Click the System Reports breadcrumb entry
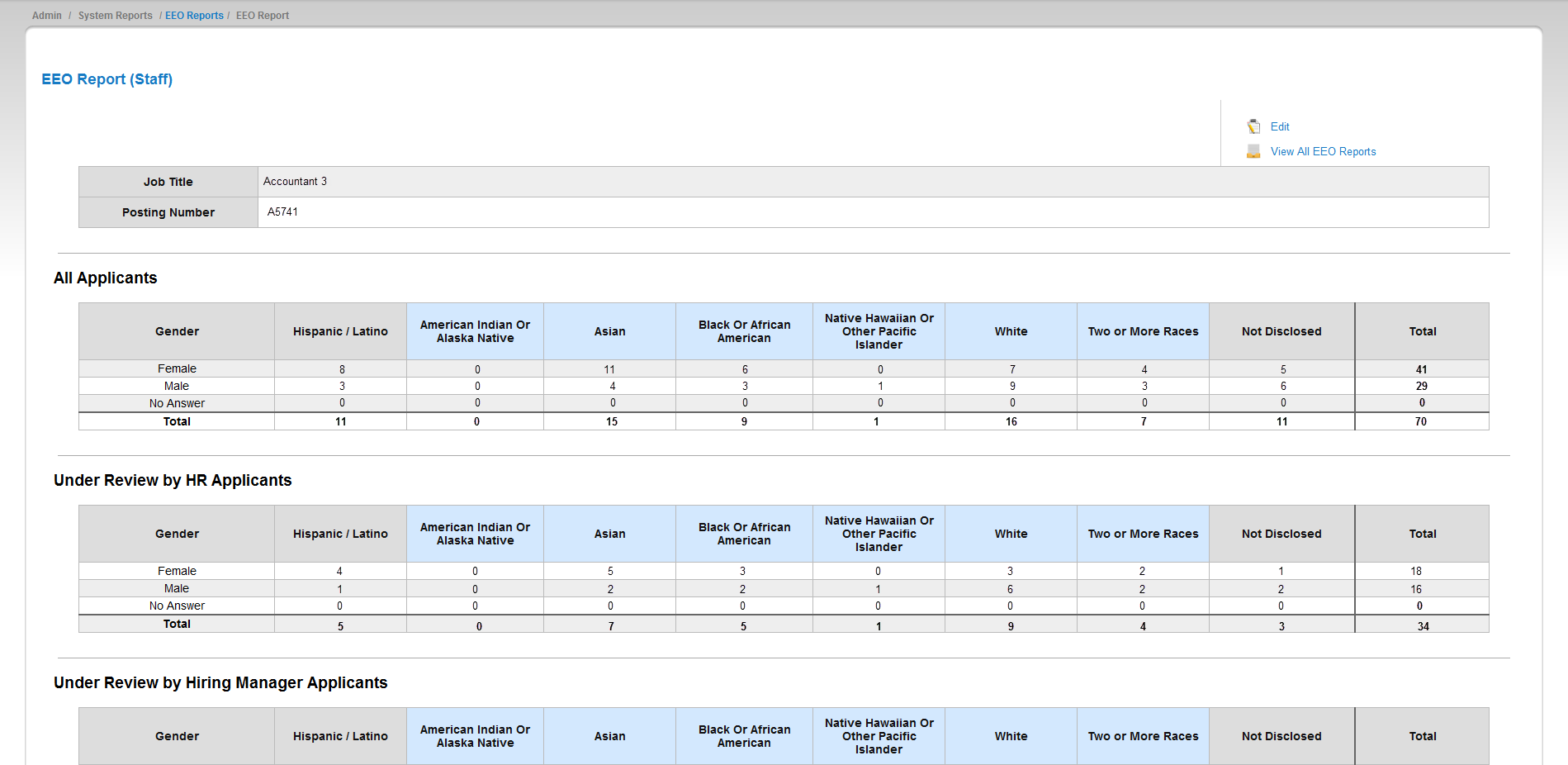The image size is (1568, 765). (114, 15)
